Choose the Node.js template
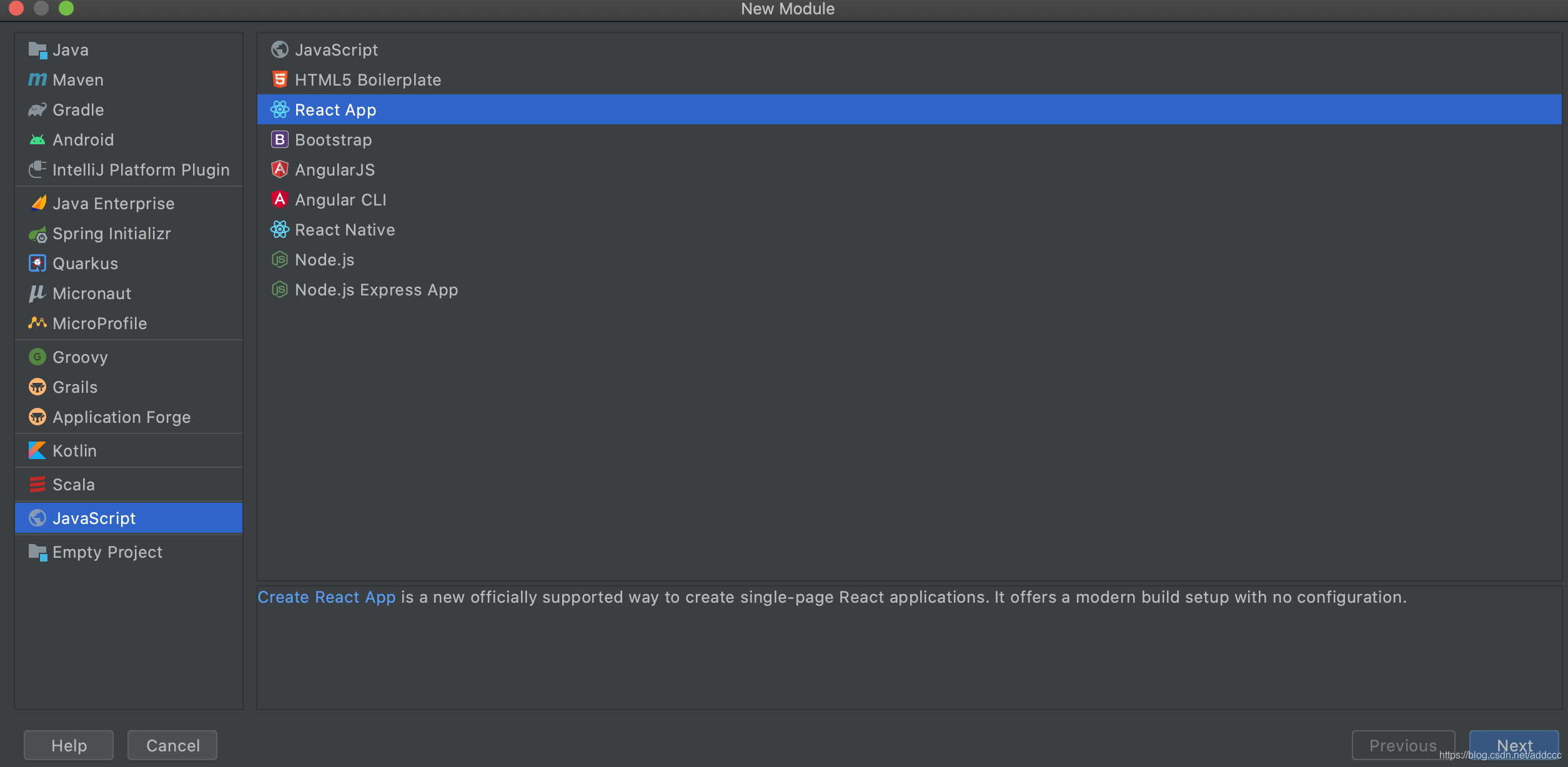The image size is (1568, 767). (909, 260)
